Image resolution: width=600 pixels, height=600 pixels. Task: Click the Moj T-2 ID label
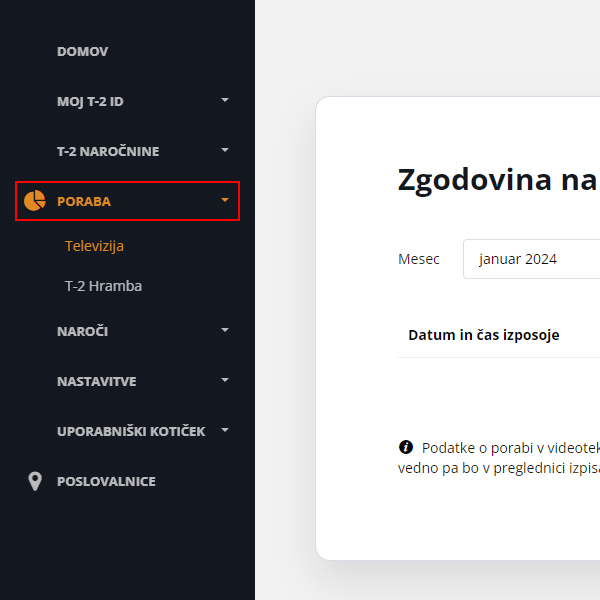pos(90,101)
